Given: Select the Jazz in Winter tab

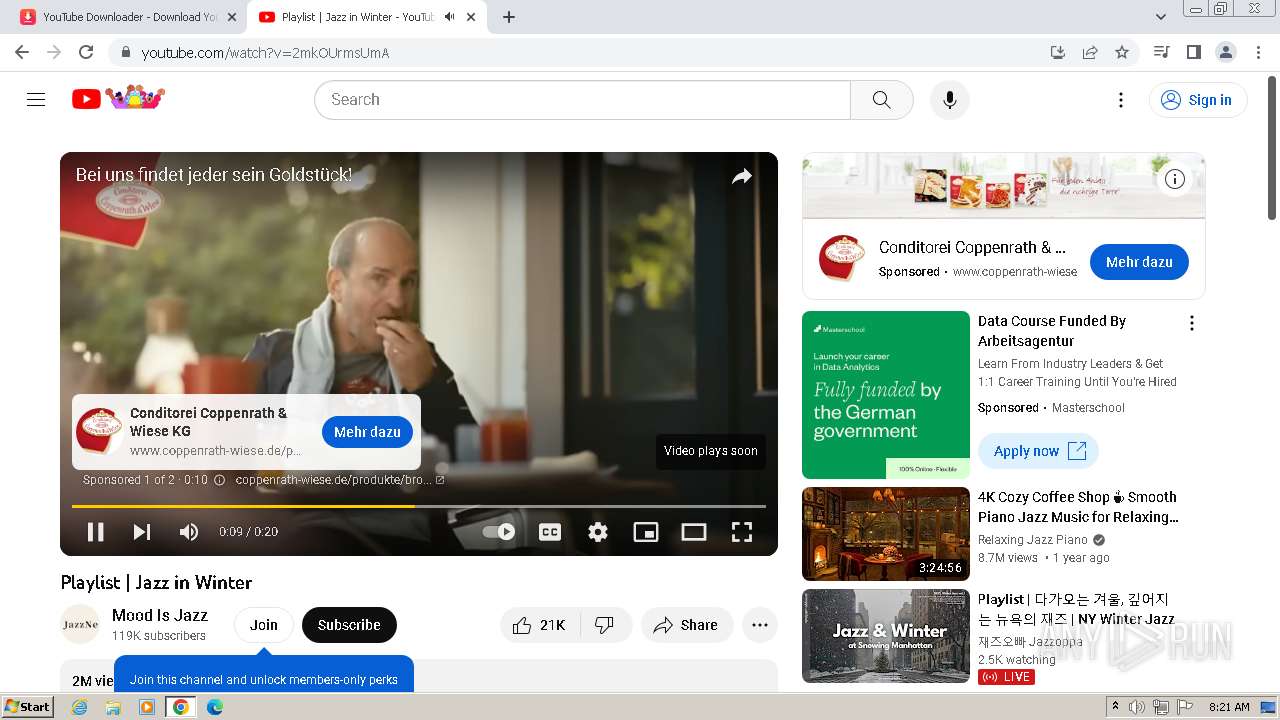Looking at the screenshot, I should point(366,17).
